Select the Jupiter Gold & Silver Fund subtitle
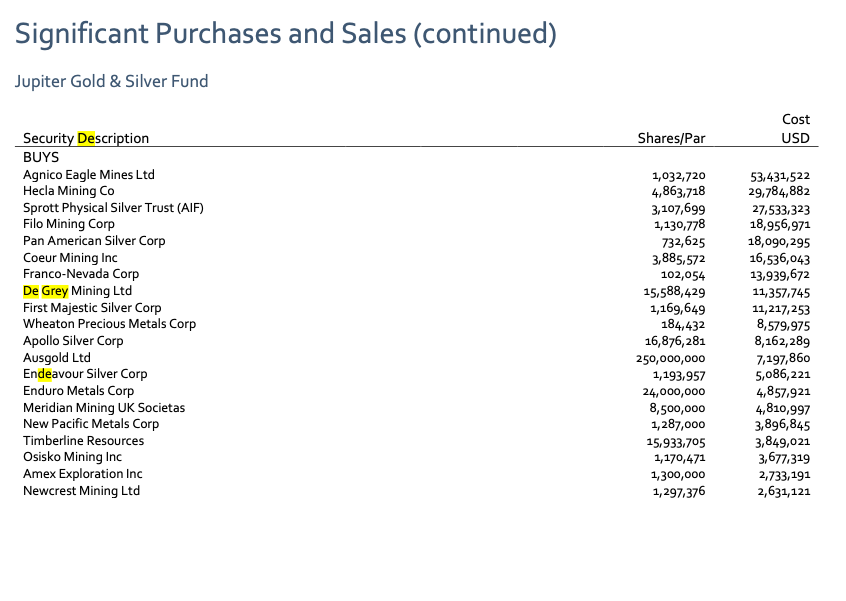The image size is (846, 601). [x=111, y=81]
